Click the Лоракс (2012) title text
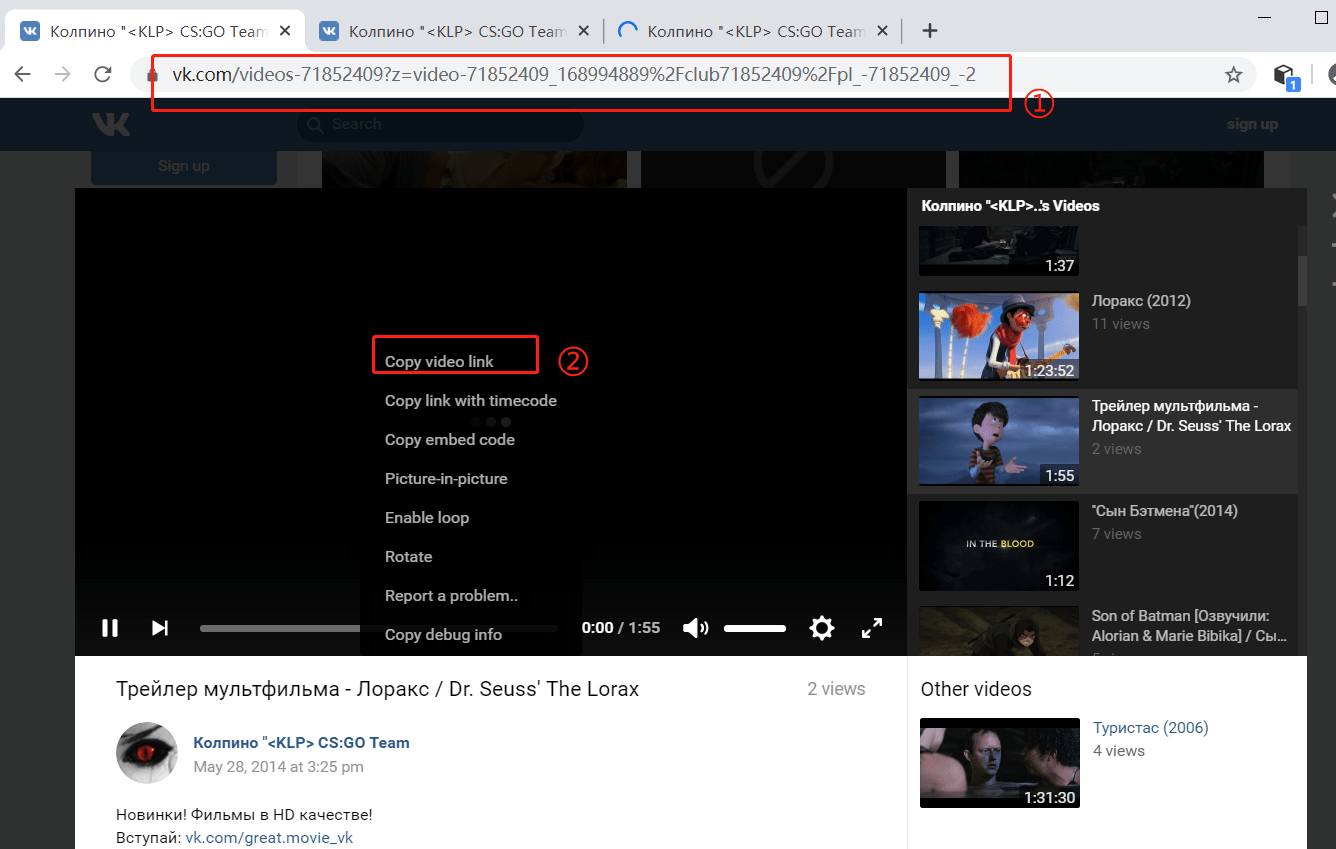The width and height of the screenshot is (1336, 849). [x=1141, y=300]
